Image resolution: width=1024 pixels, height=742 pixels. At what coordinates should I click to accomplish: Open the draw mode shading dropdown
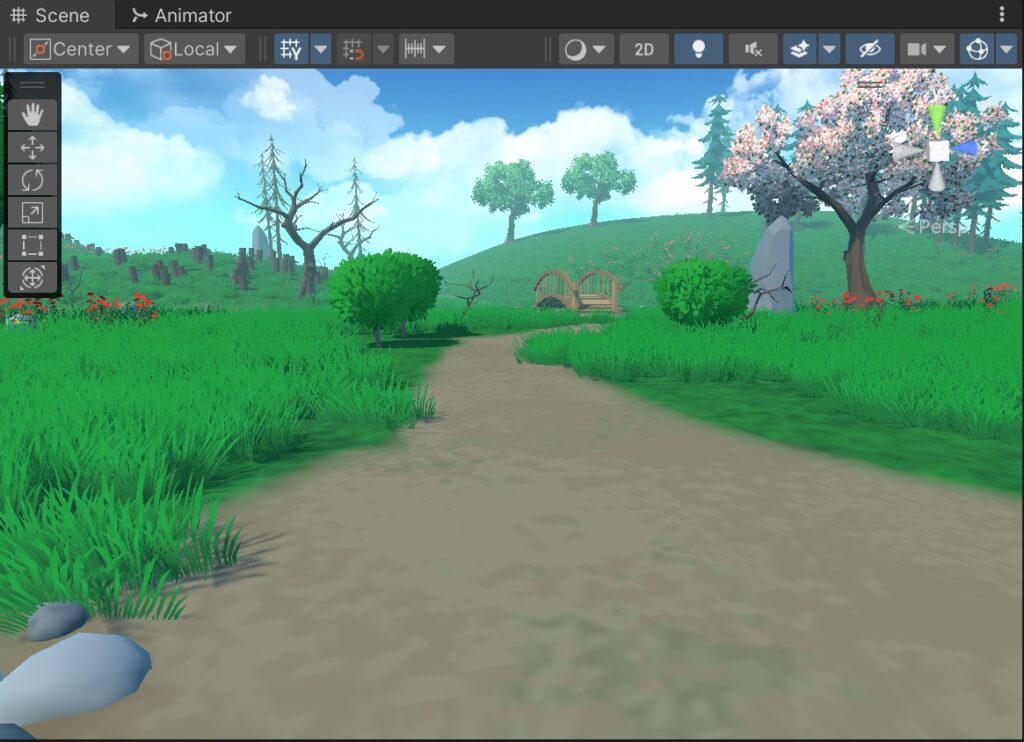coord(585,49)
